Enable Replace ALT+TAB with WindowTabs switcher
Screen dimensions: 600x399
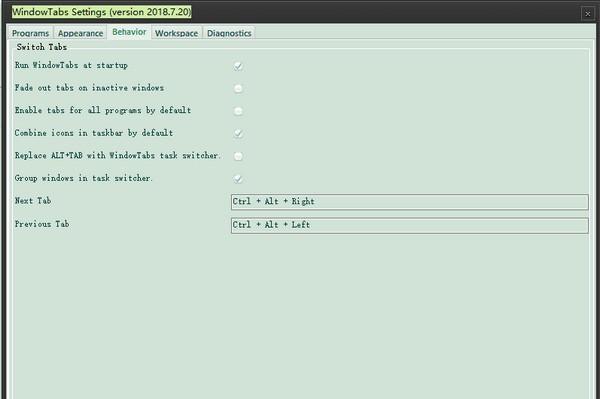(x=238, y=156)
